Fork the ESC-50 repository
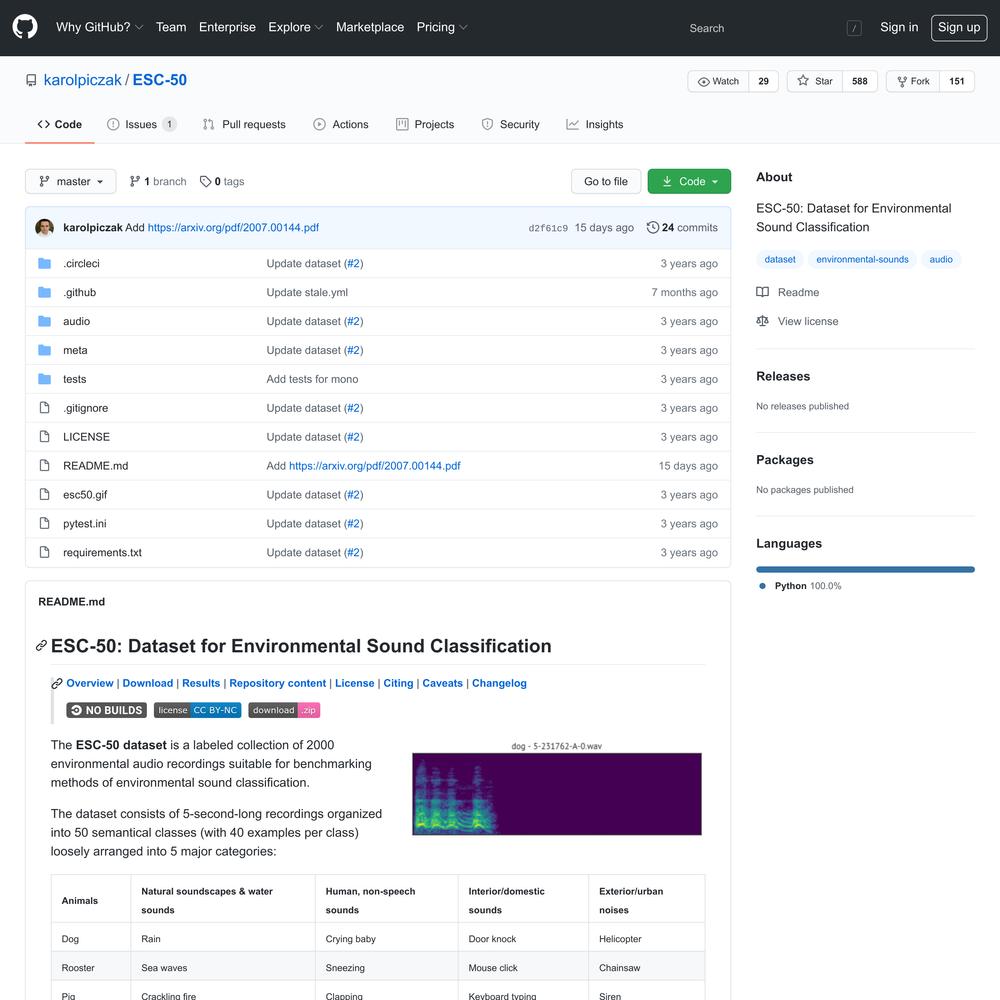Screen dimensions: 1000x1000 coord(913,82)
